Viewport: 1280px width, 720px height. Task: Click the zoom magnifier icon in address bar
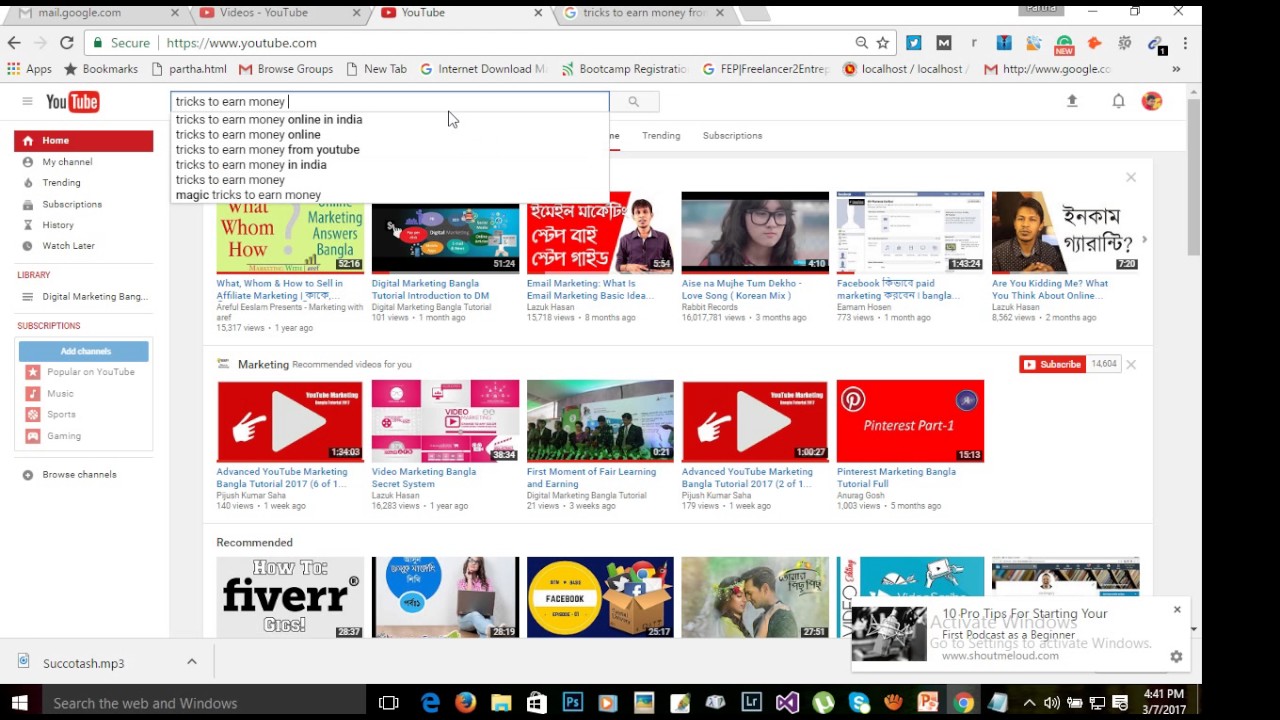pyautogui.click(x=861, y=43)
